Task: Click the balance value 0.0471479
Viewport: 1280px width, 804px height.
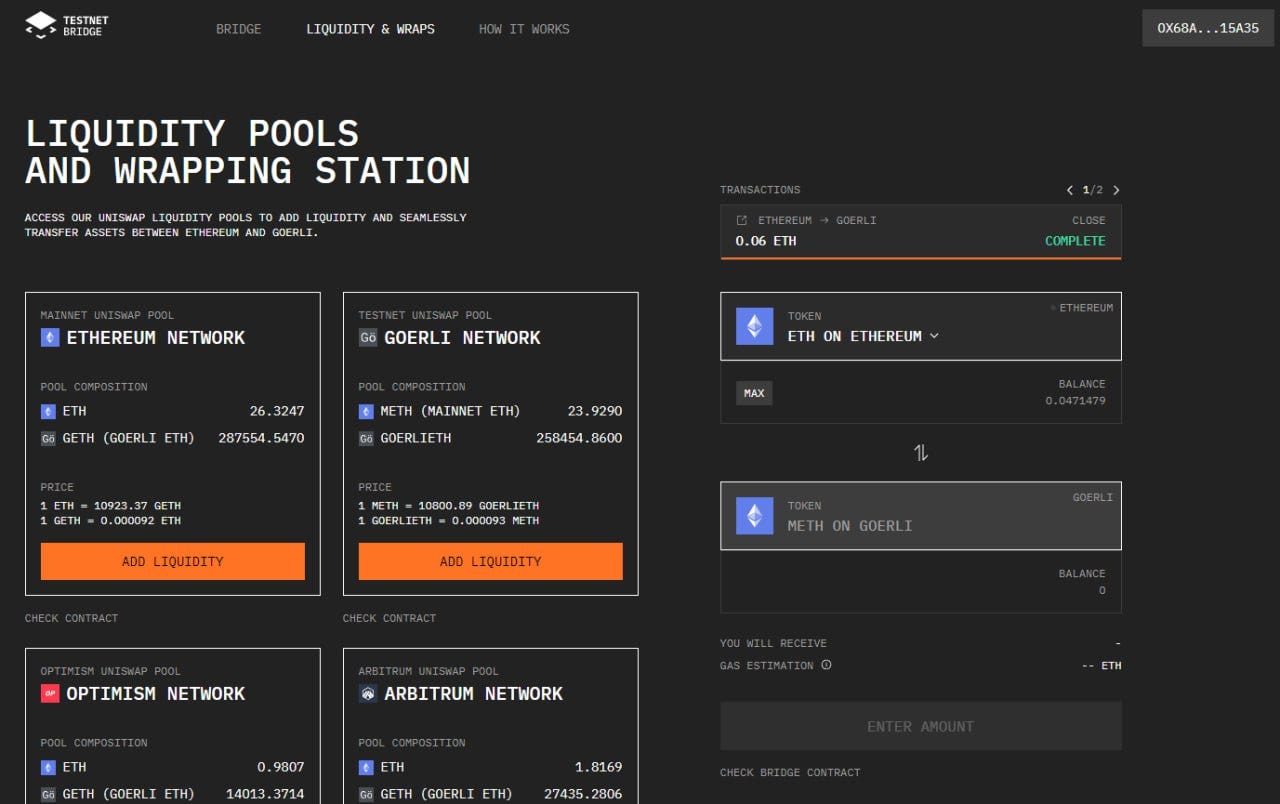Action: coord(1075,401)
